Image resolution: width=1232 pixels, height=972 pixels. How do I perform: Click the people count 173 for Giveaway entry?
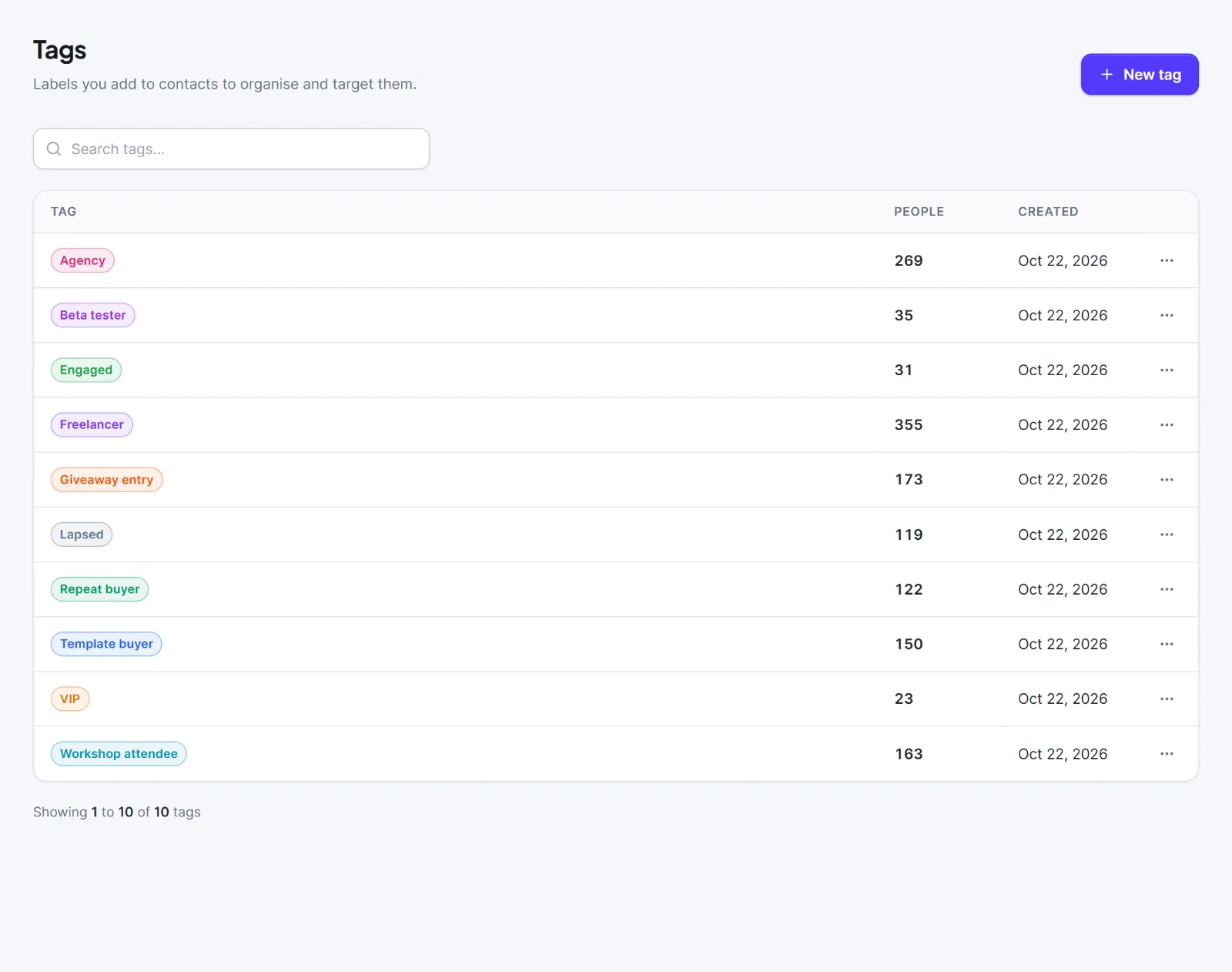pyautogui.click(x=909, y=479)
